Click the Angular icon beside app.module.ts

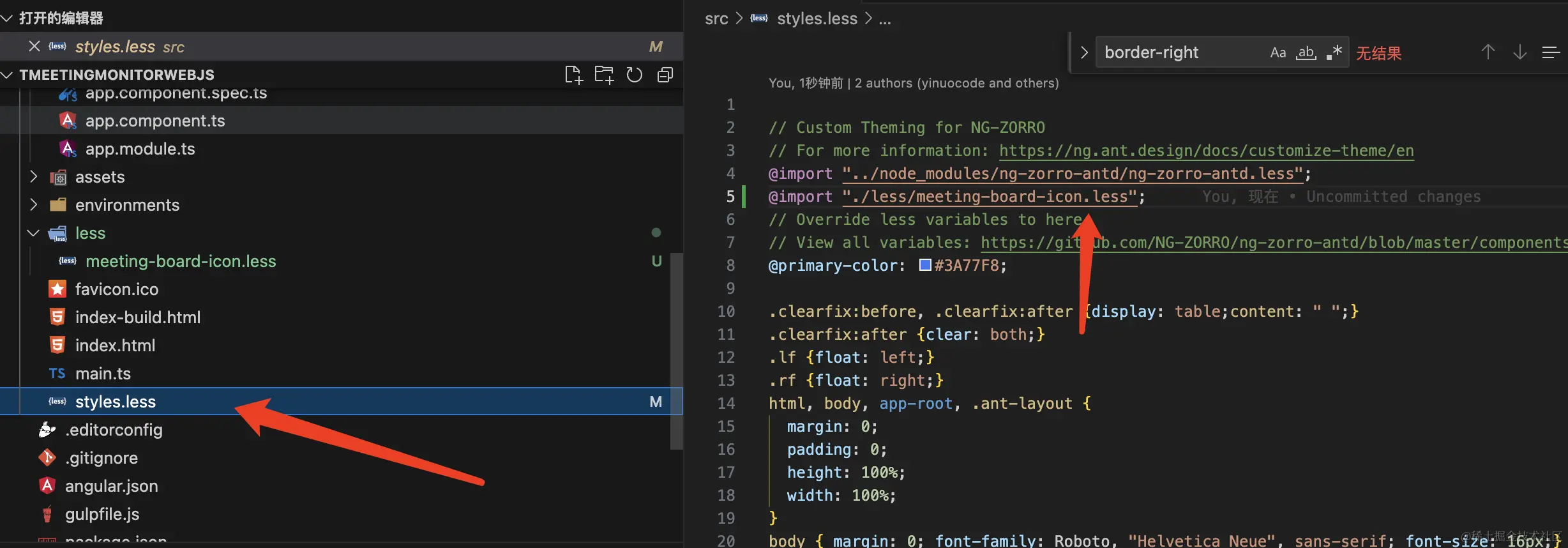tap(68, 148)
